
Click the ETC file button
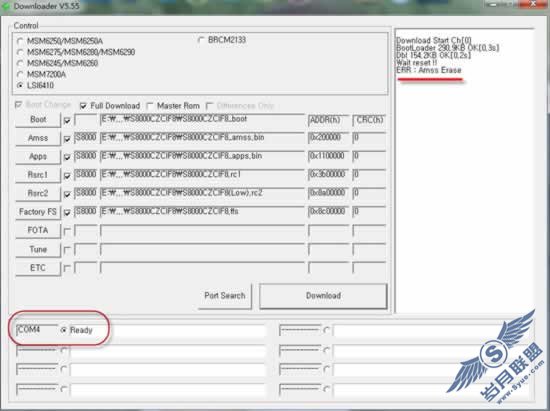click(38, 268)
